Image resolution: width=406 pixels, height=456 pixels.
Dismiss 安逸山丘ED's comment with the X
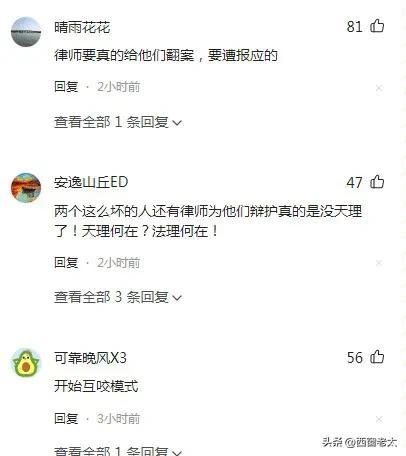[x=379, y=263]
